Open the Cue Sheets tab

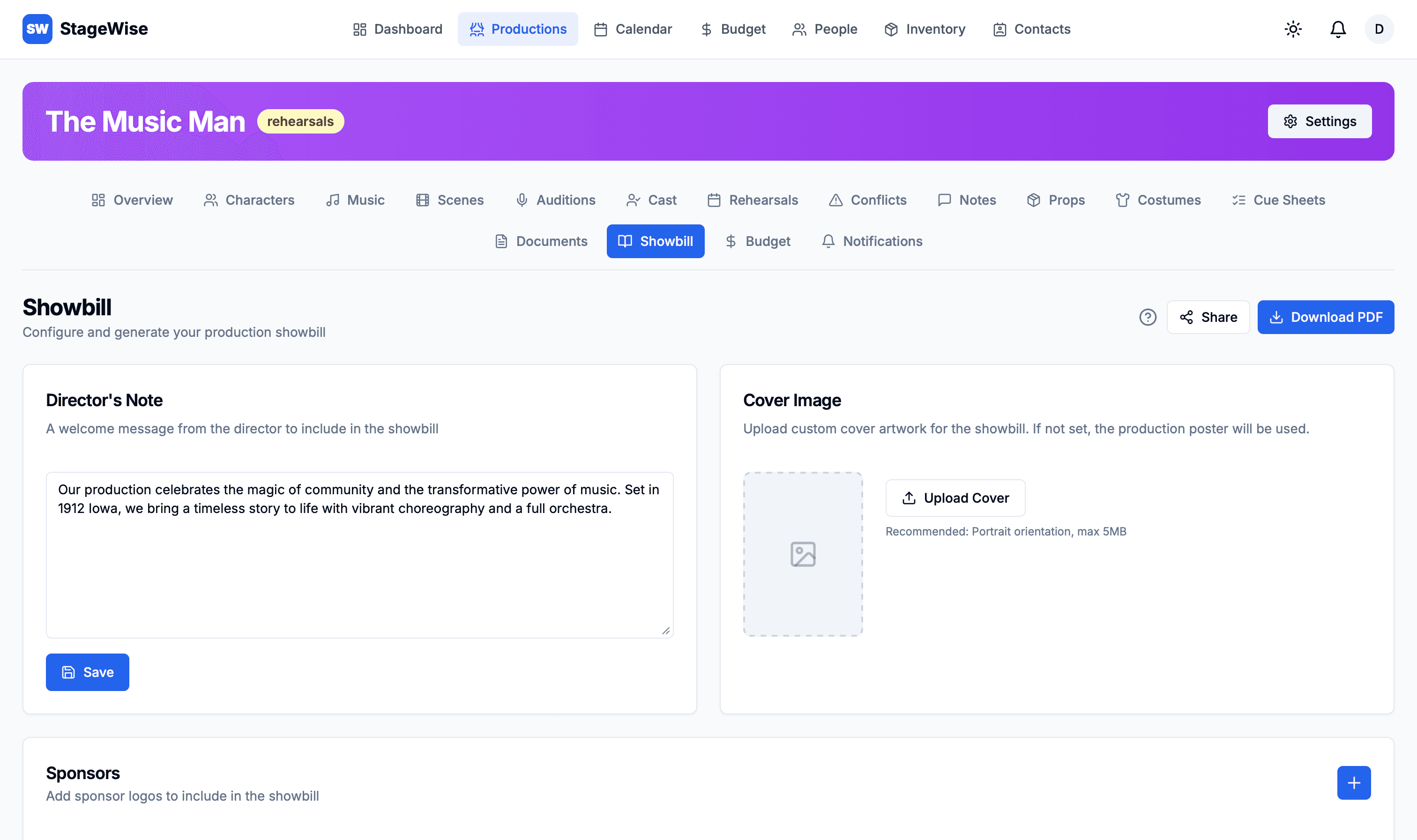(x=1278, y=200)
